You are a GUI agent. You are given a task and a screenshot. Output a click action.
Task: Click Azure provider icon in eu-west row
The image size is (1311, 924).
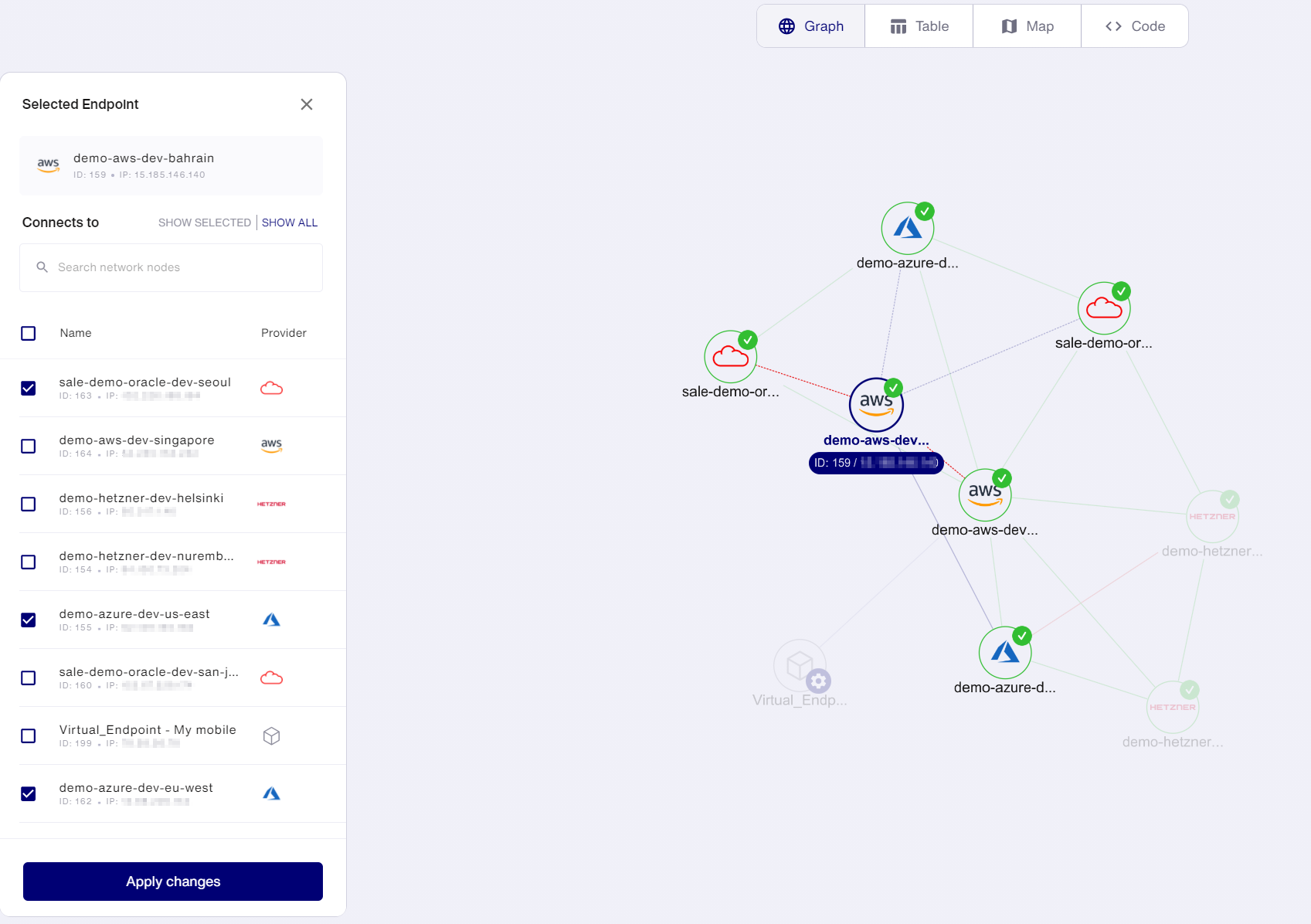pos(271,793)
